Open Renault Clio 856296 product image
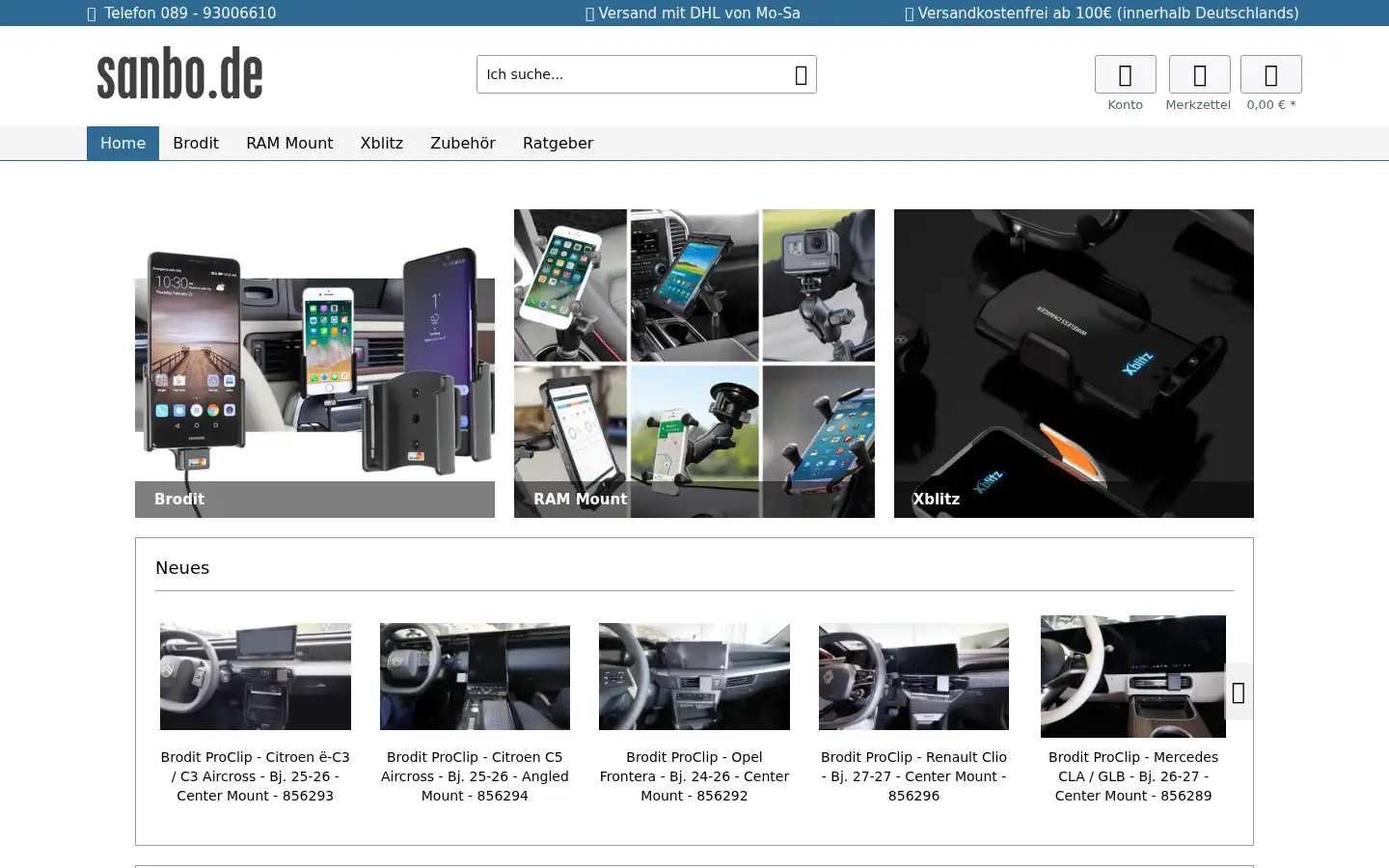The image size is (1389, 868). 913,676
